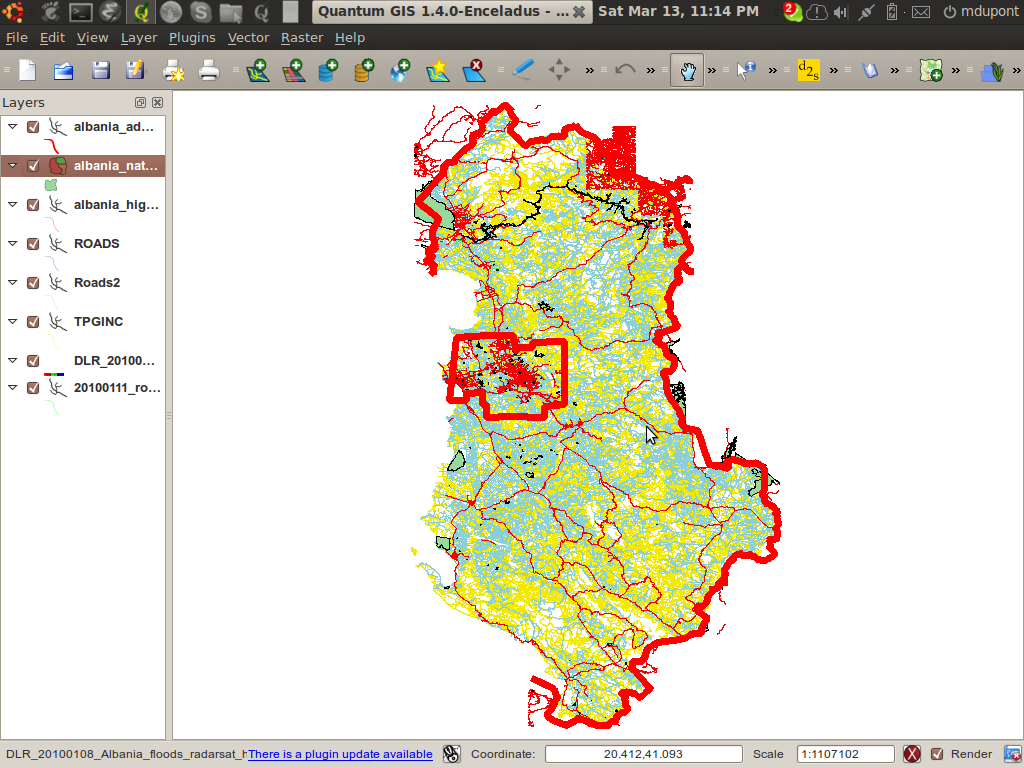Click the map with green plus plugin icon

[x=931, y=70]
